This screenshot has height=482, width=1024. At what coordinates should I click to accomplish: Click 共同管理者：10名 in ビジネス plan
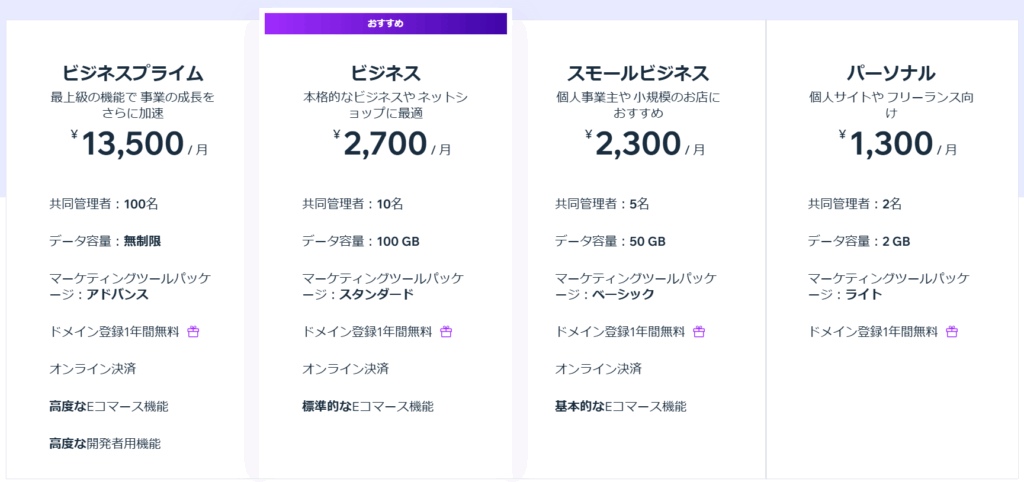[353, 204]
